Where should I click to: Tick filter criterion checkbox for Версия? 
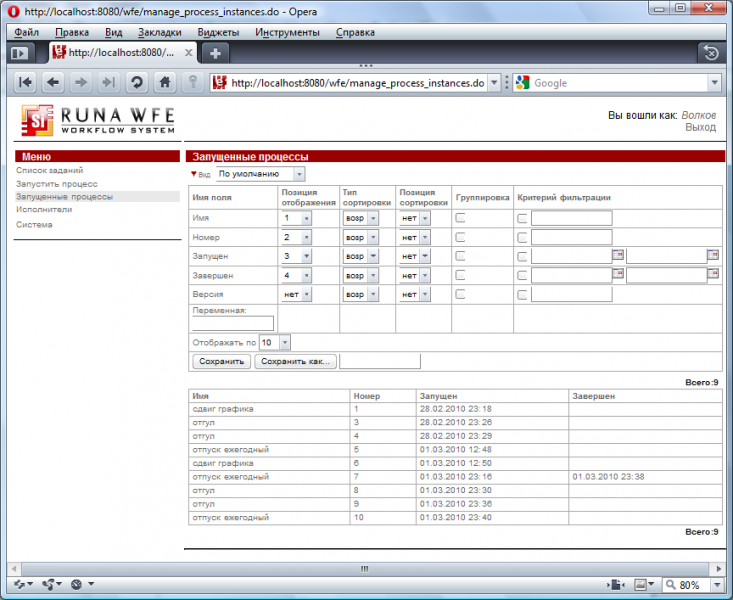coord(522,295)
